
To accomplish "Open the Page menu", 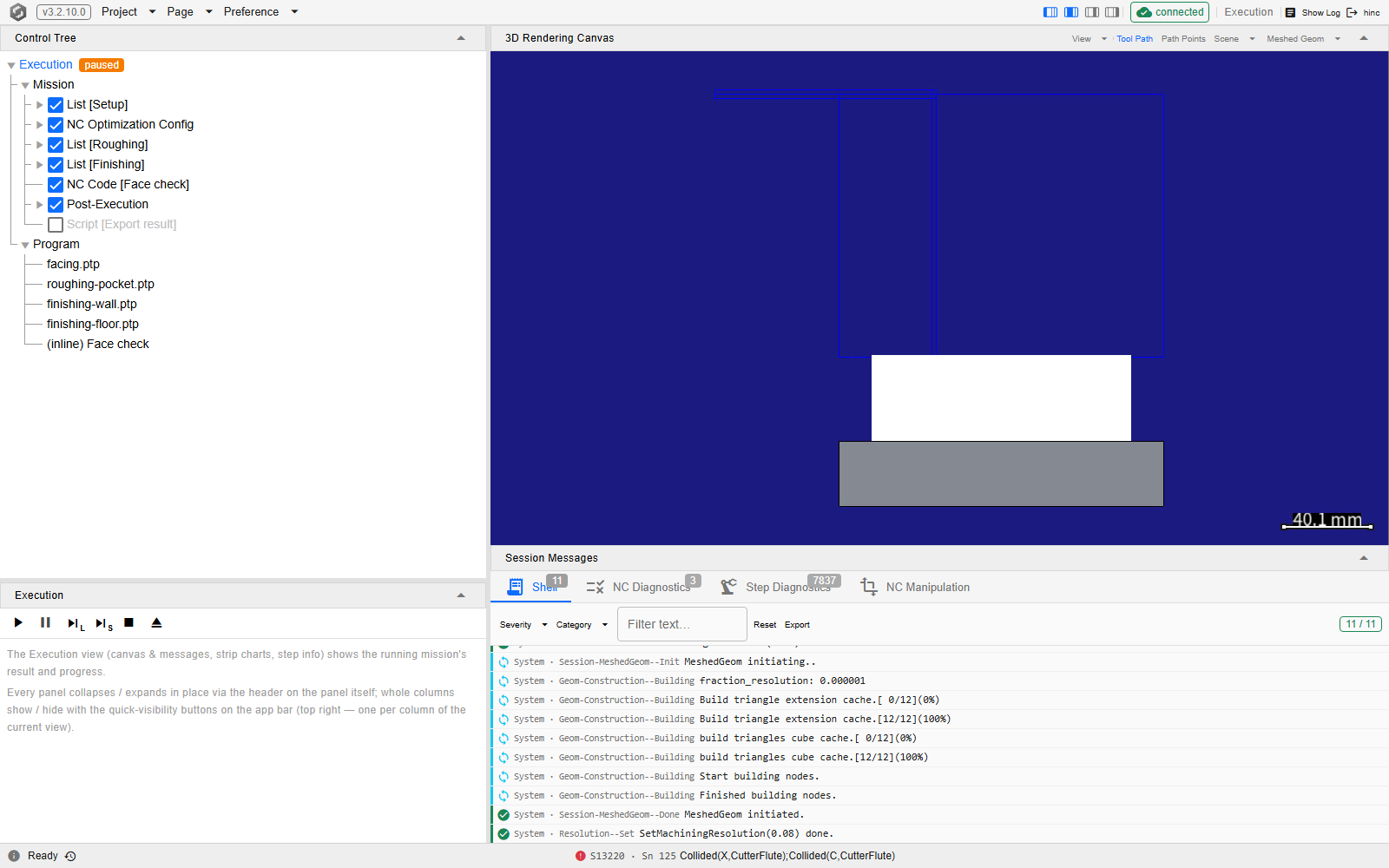I will tap(189, 12).
